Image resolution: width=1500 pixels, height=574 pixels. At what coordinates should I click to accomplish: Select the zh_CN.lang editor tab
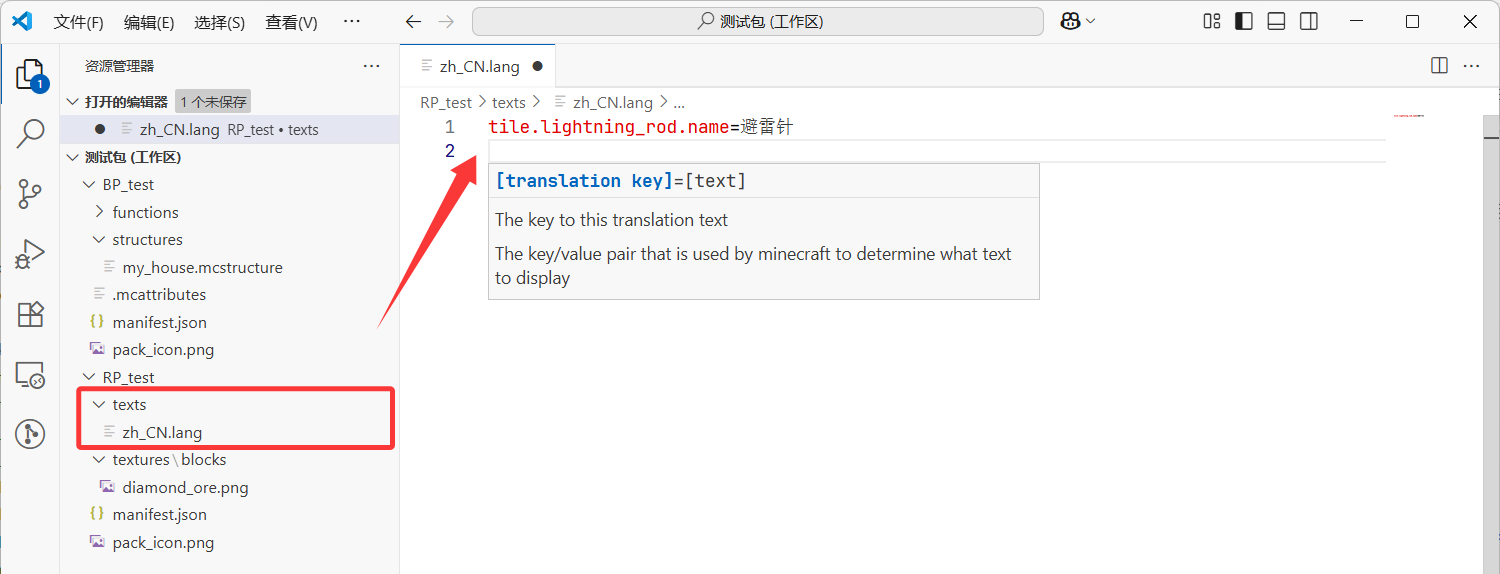pyautogui.click(x=479, y=67)
